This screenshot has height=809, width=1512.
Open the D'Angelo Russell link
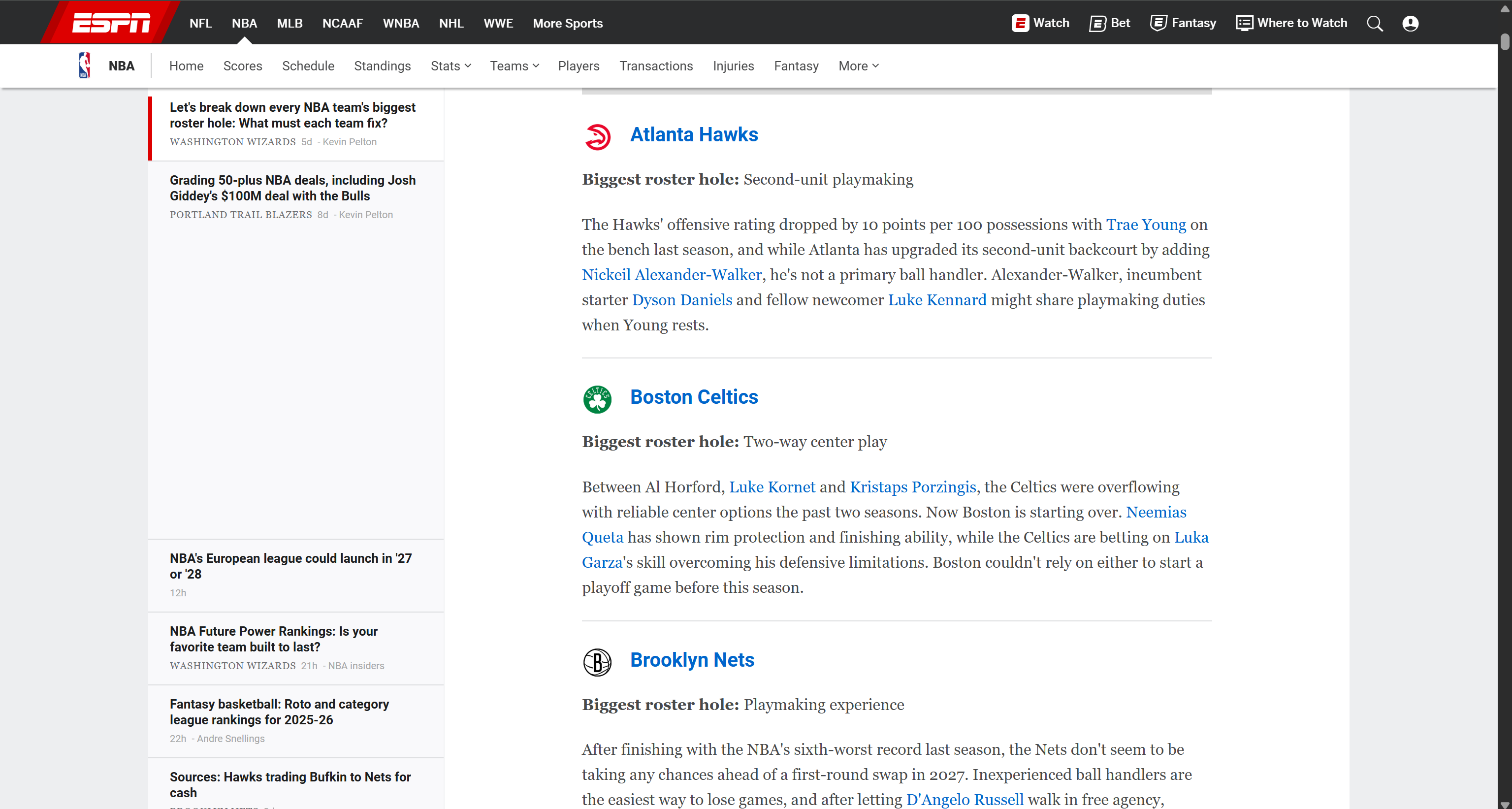click(965, 799)
